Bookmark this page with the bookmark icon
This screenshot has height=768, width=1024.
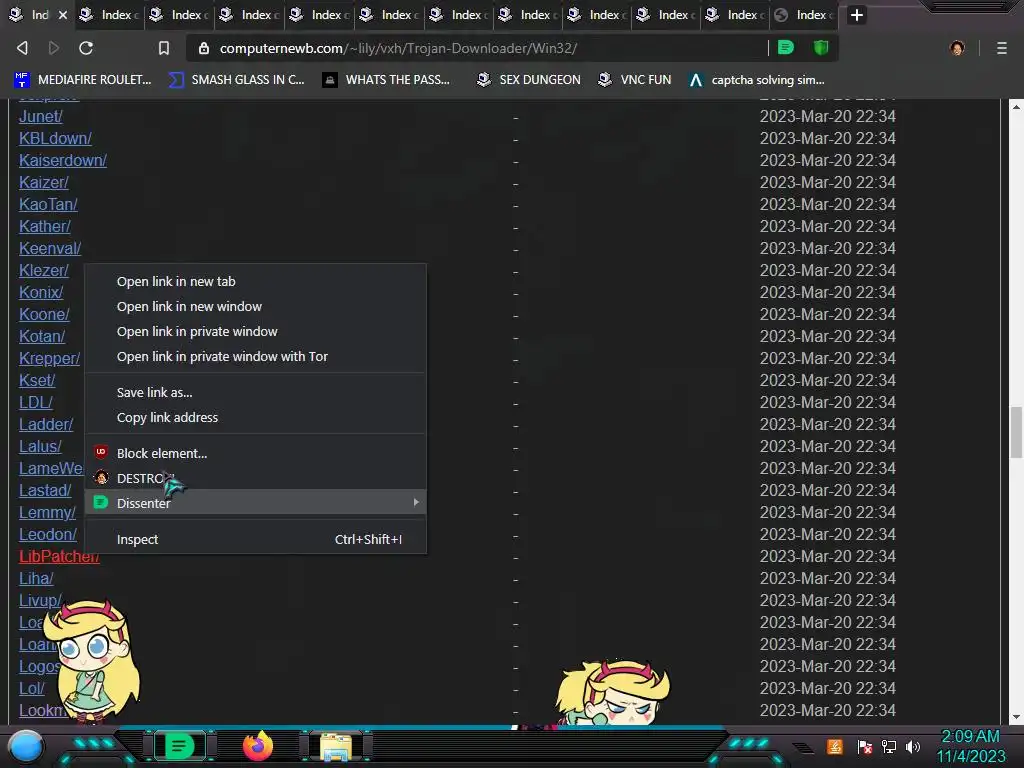[x=164, y=48]
